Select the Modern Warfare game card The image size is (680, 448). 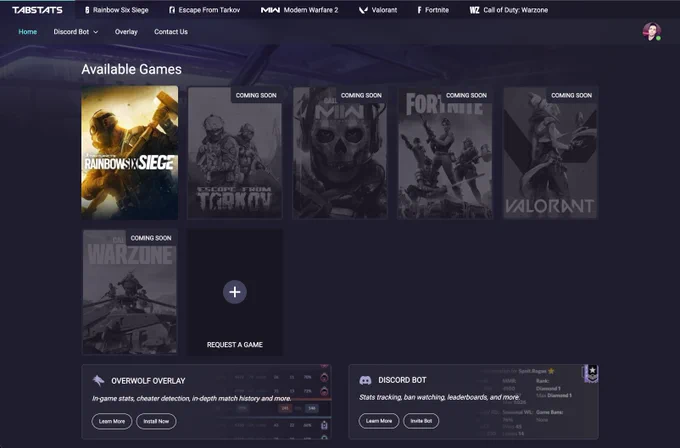coord(340,152)
